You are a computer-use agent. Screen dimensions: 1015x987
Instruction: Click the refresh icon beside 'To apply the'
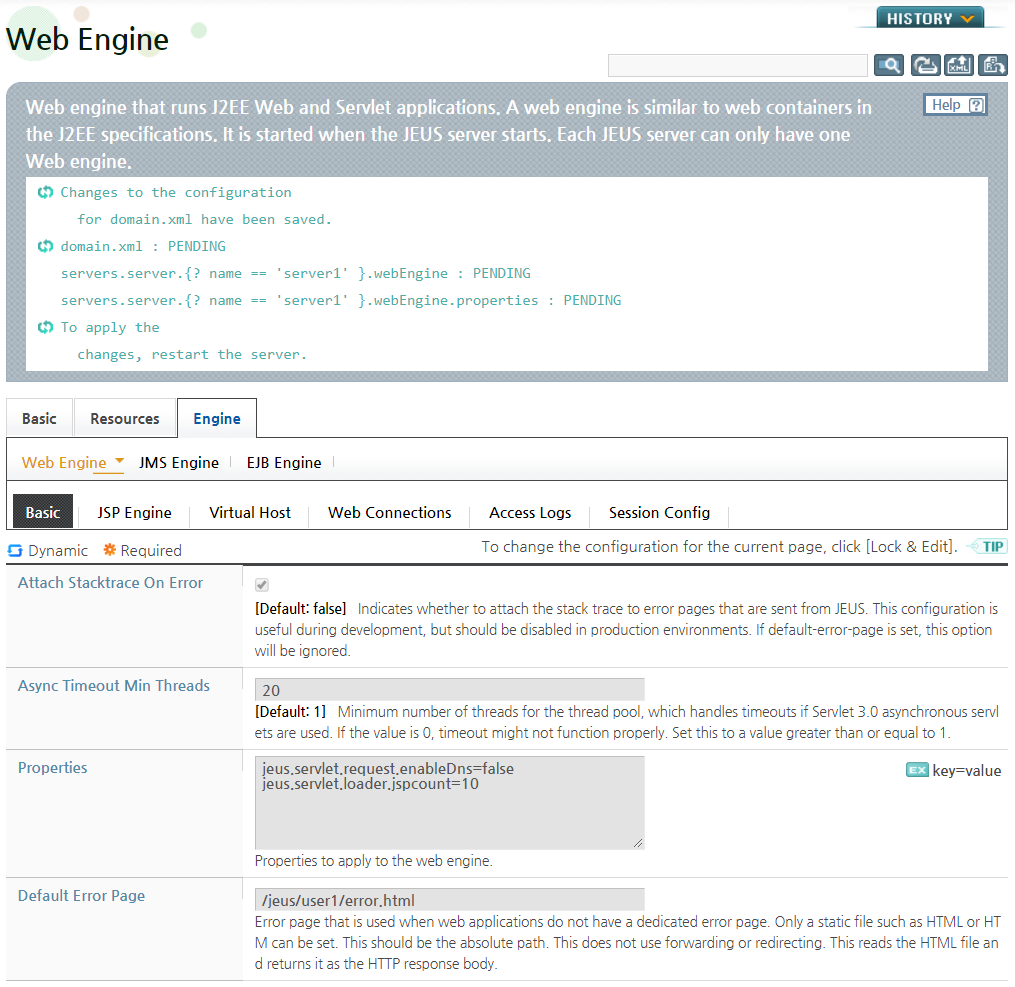click(x=45, y=327)
